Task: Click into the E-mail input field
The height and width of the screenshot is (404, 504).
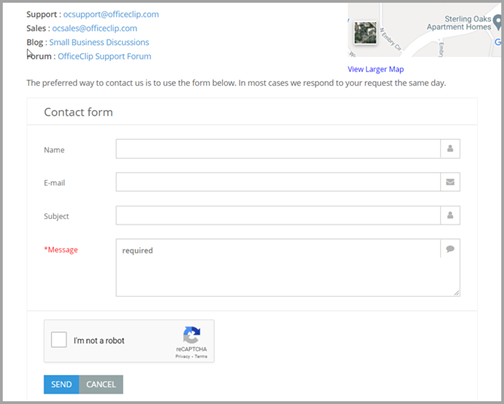Action: [x=278, y=182]
